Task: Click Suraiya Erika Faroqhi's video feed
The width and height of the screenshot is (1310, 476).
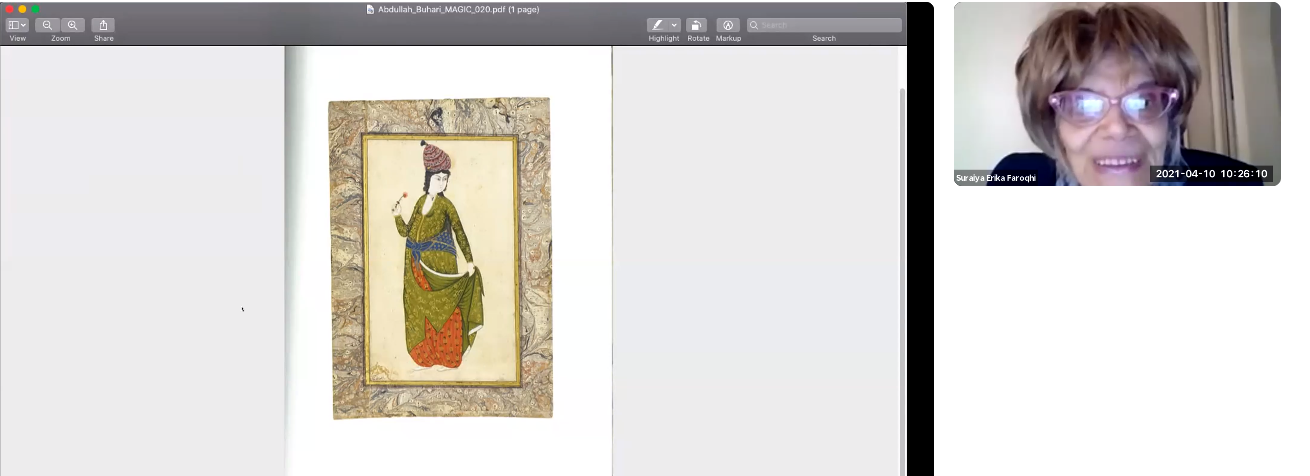Action: pyautogui.click(x=1117, y=94)
